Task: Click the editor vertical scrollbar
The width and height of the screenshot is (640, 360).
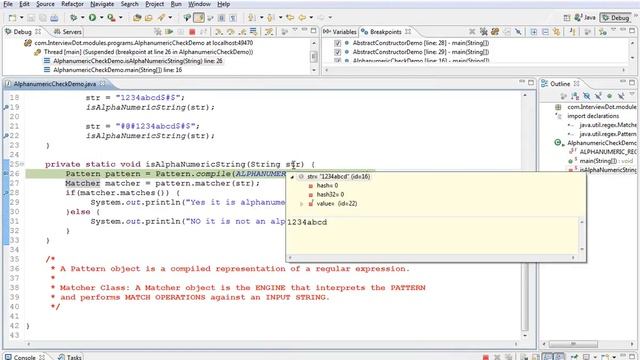Action: (x=525, y=297)
